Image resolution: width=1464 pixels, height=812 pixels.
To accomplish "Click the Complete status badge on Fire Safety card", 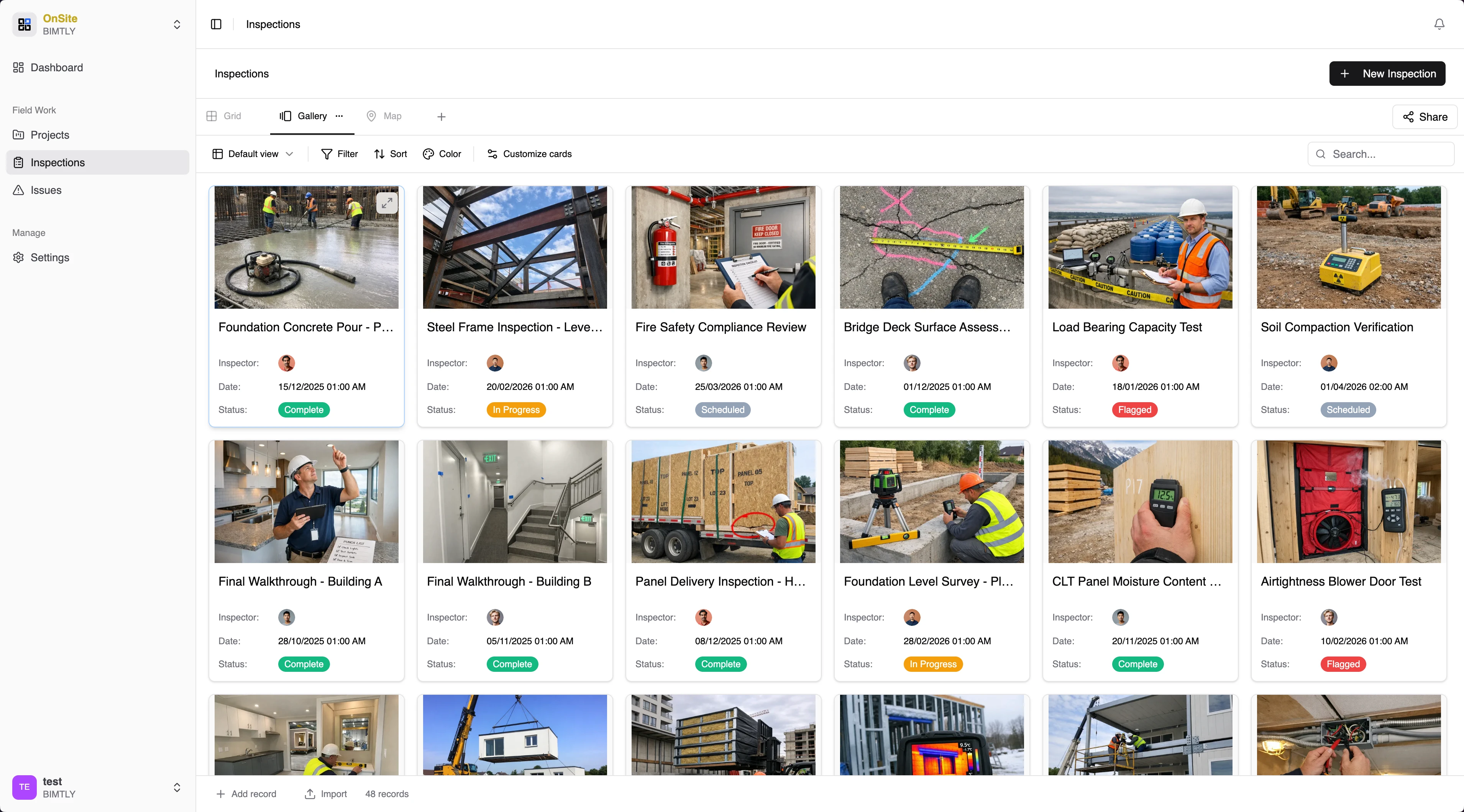I will [722, 409].
